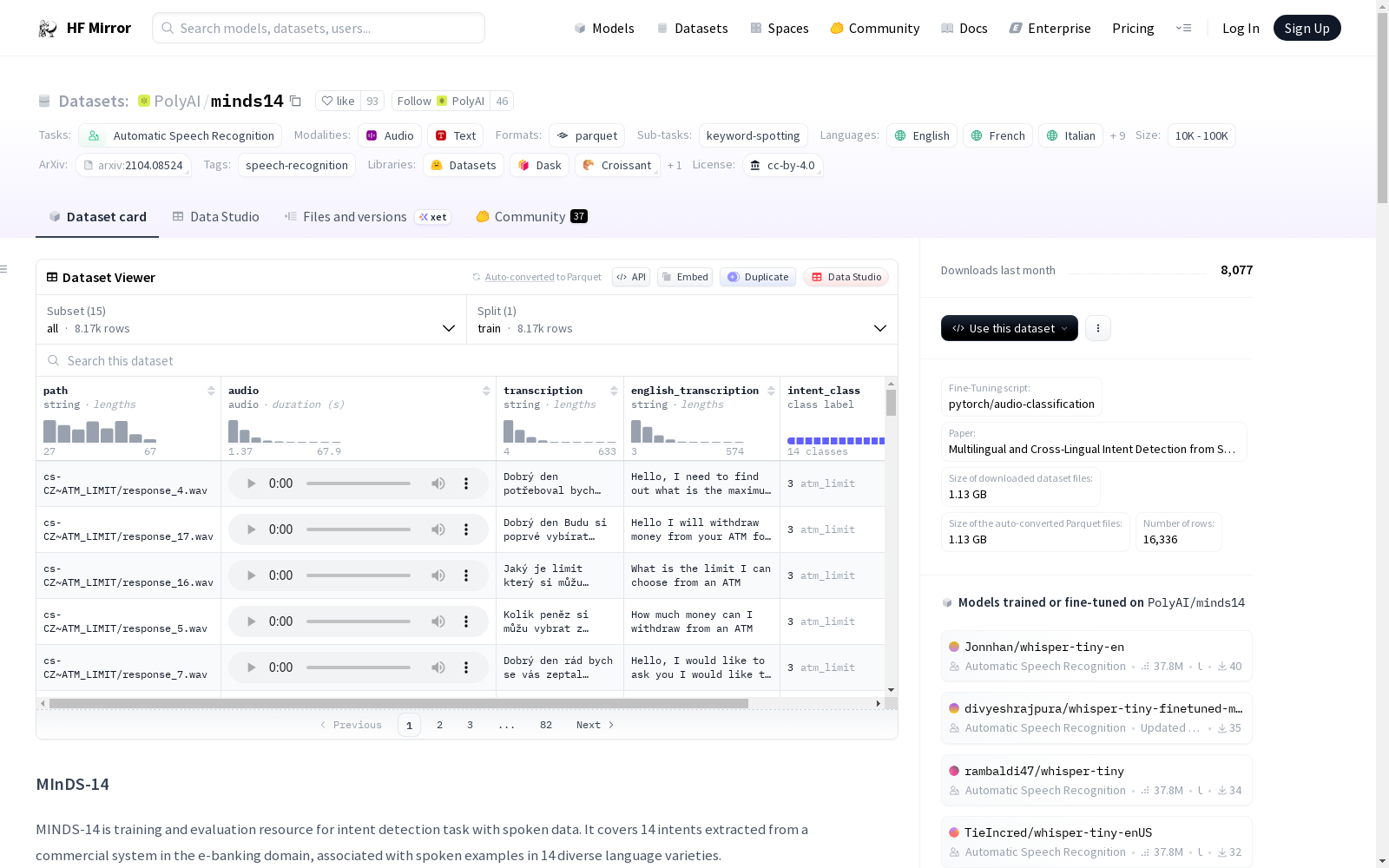Open Data Studio from viewer header
1389x868 pixels.
(x=846, y=277)
